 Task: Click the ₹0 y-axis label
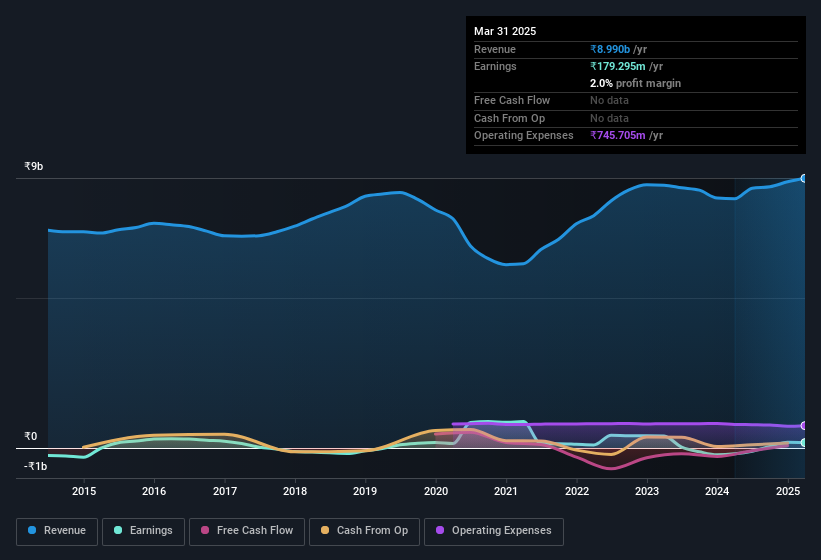(30, 436)
